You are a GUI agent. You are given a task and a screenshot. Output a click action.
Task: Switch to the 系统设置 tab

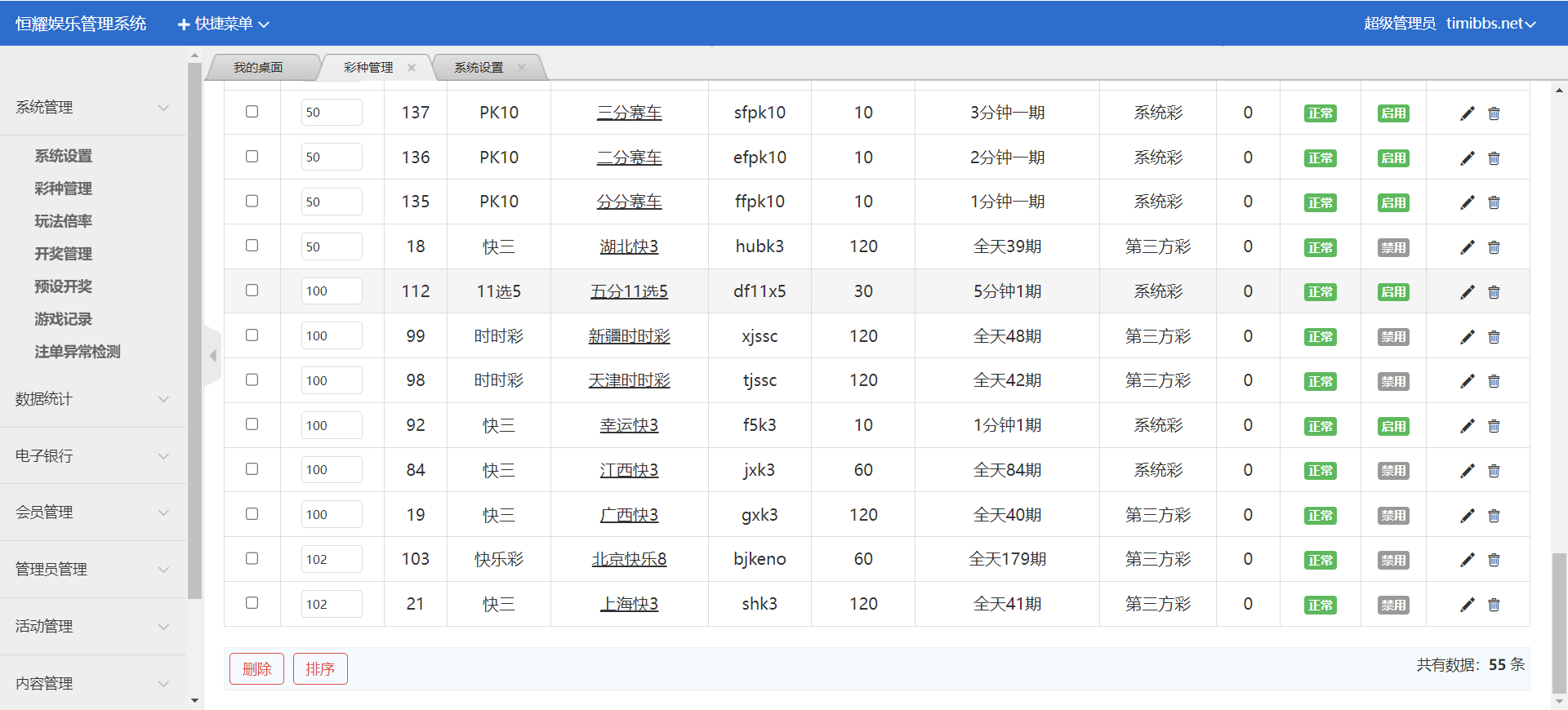479,68
